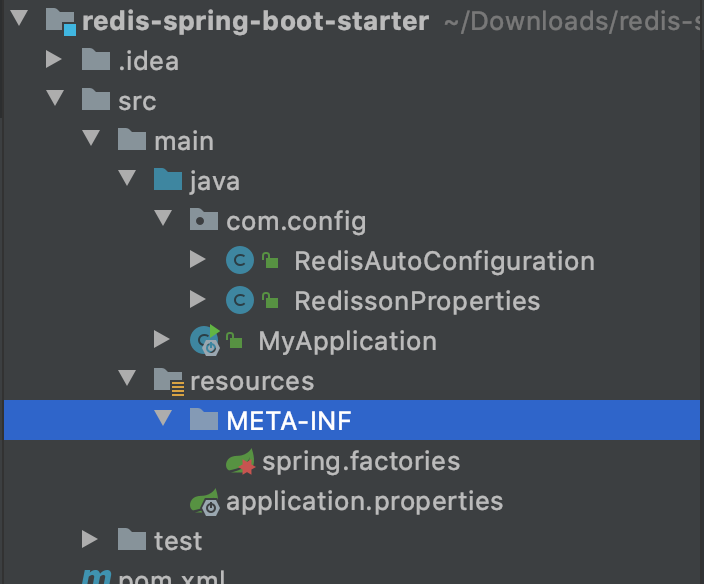The image size is (704, 584).
Task: Click the .idea folder icon
Action: coord(96,59)
